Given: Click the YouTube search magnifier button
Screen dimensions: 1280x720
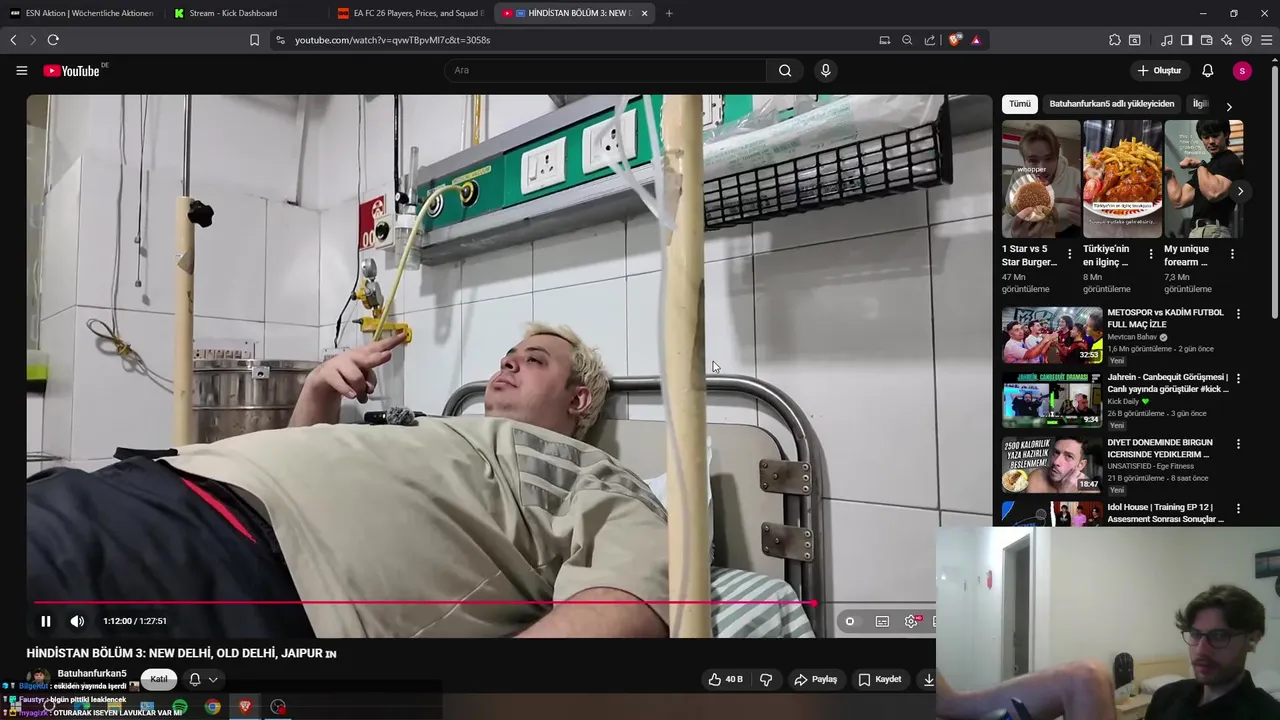Looking at the screenshot, I should point(785,70).
